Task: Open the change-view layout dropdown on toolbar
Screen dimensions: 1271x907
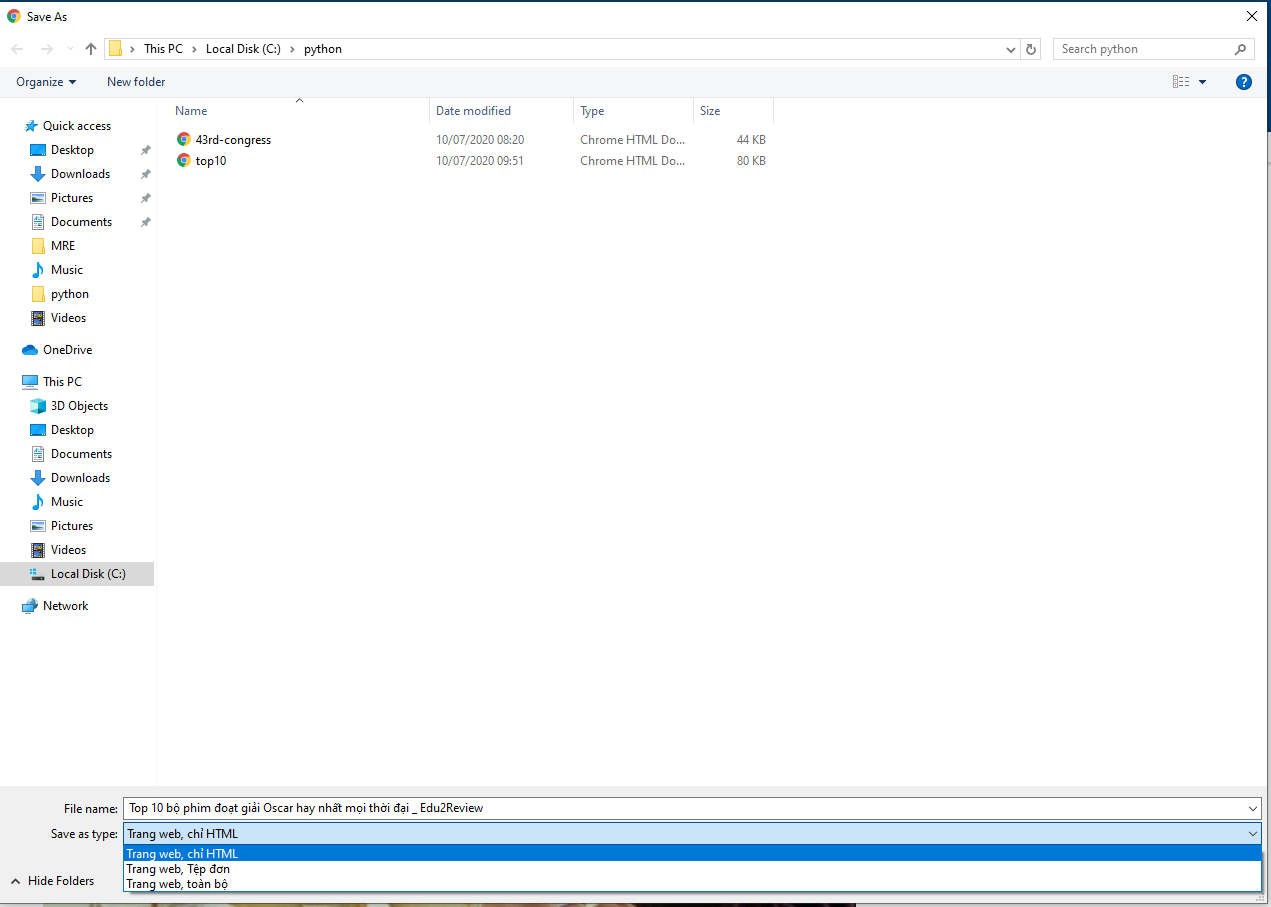Action: point(1203,82)
